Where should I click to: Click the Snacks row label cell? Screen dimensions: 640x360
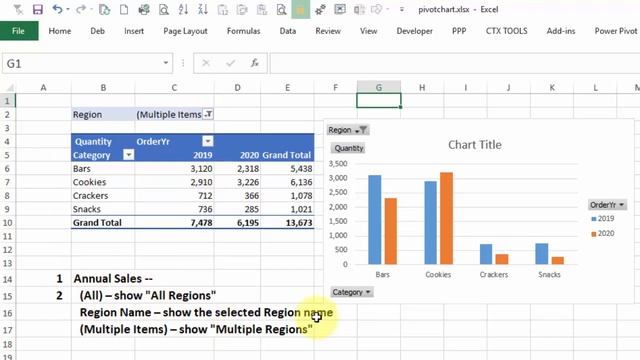pos(103,209)
